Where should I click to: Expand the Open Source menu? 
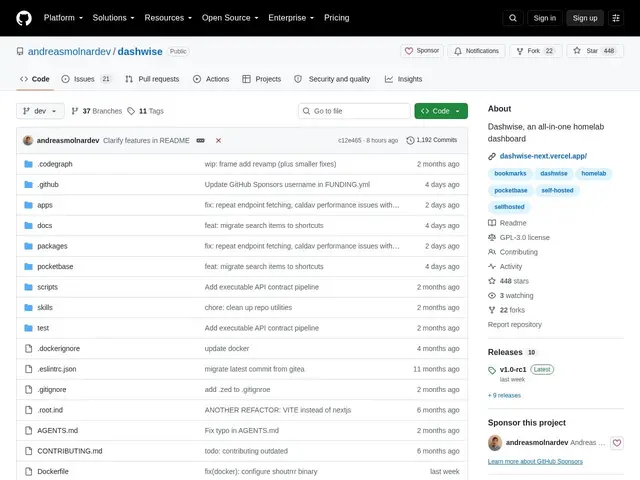[x=230, y=18]
